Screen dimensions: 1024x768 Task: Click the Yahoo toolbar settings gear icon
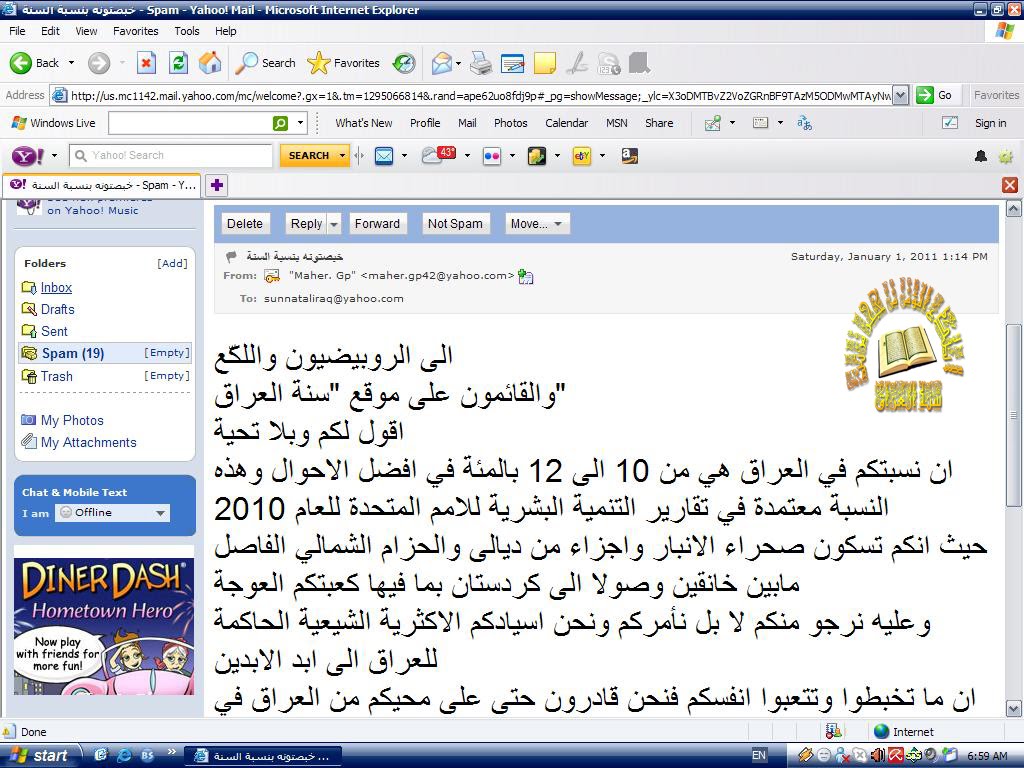point(1006,156)
